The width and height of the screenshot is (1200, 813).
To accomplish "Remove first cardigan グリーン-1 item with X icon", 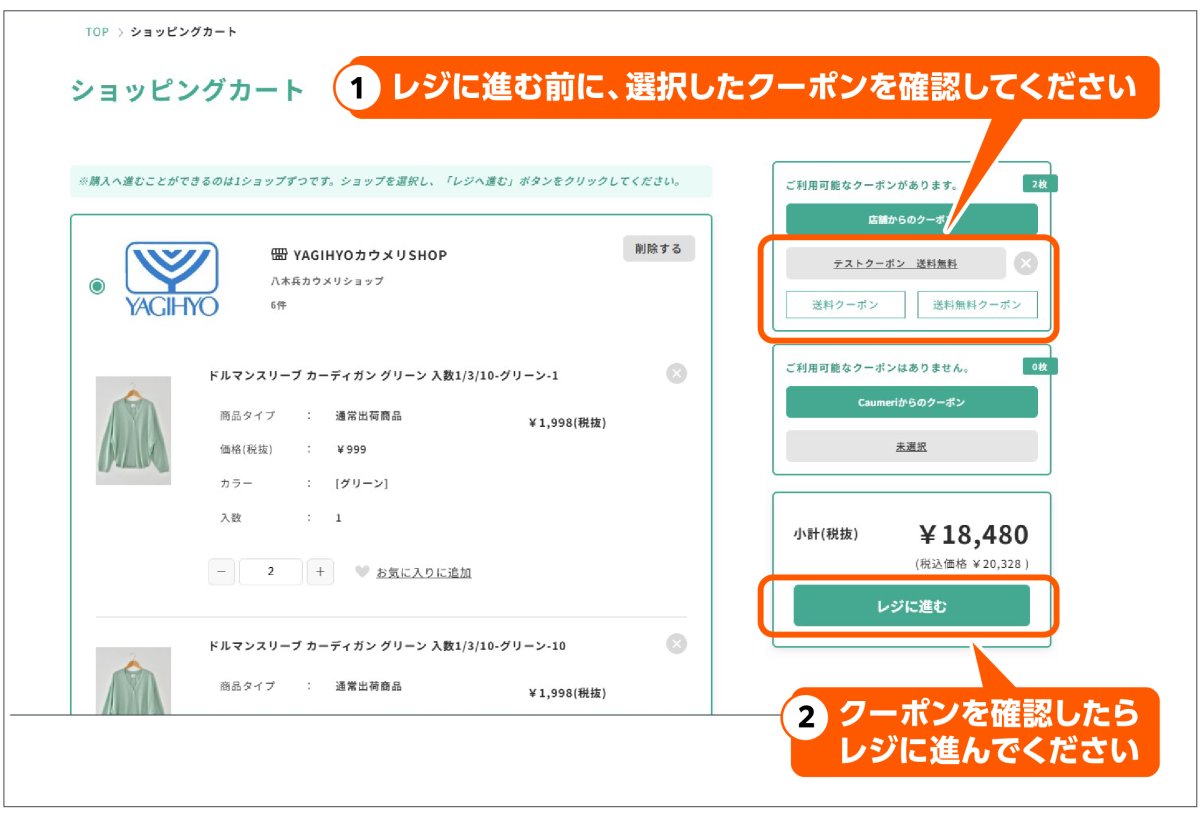I will click(x=677, y=373).
